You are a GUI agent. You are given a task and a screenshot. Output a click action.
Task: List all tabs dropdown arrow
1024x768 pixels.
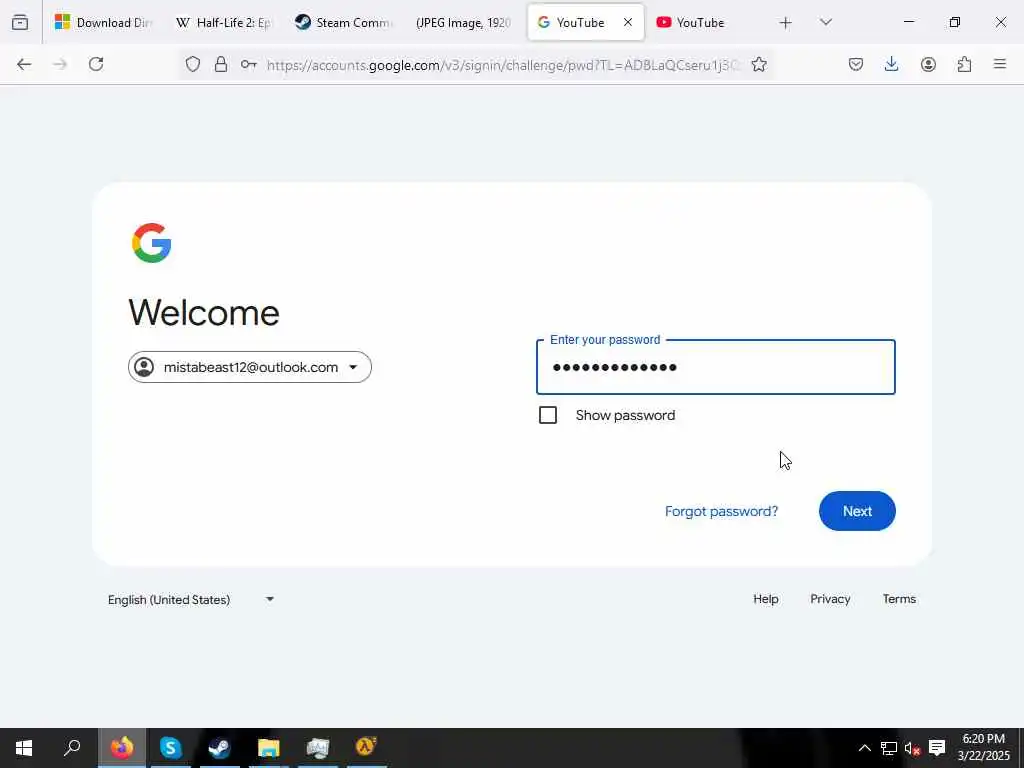tap(826, 22)
